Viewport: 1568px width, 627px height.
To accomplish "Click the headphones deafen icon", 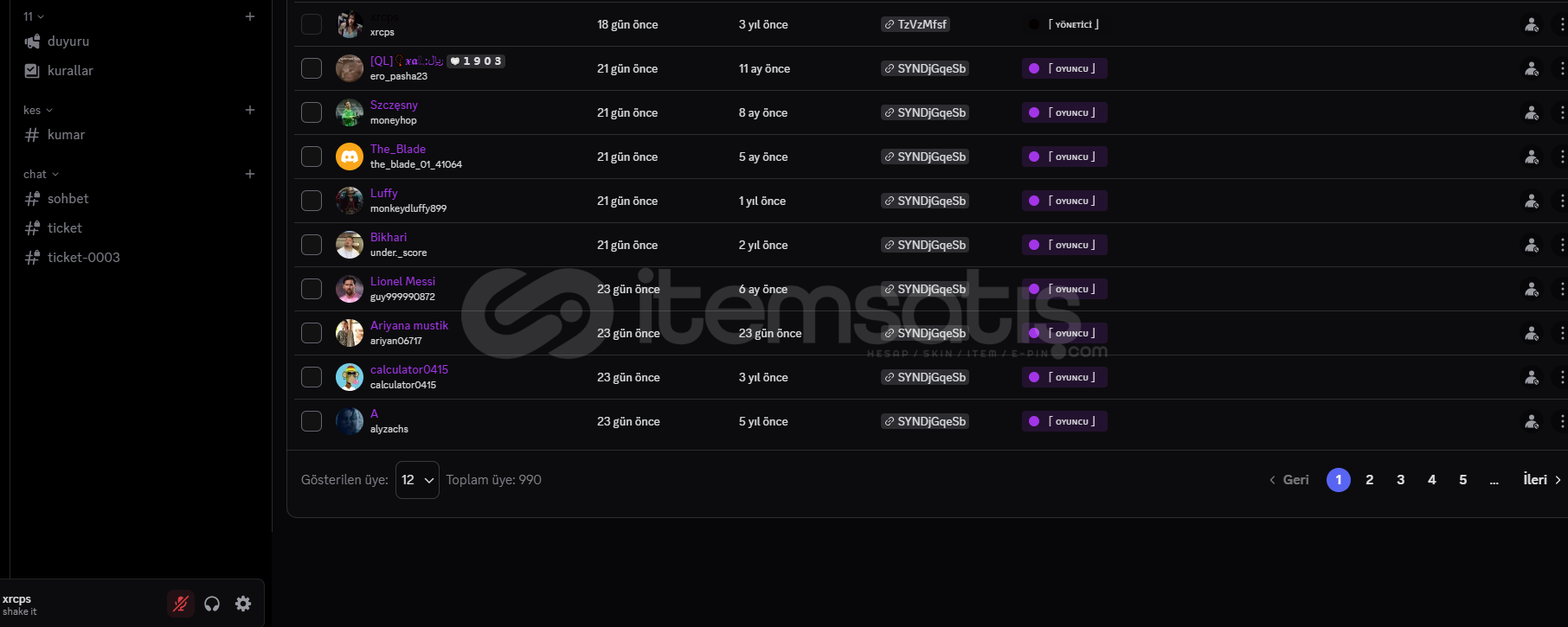I will (x=212, y=604).
